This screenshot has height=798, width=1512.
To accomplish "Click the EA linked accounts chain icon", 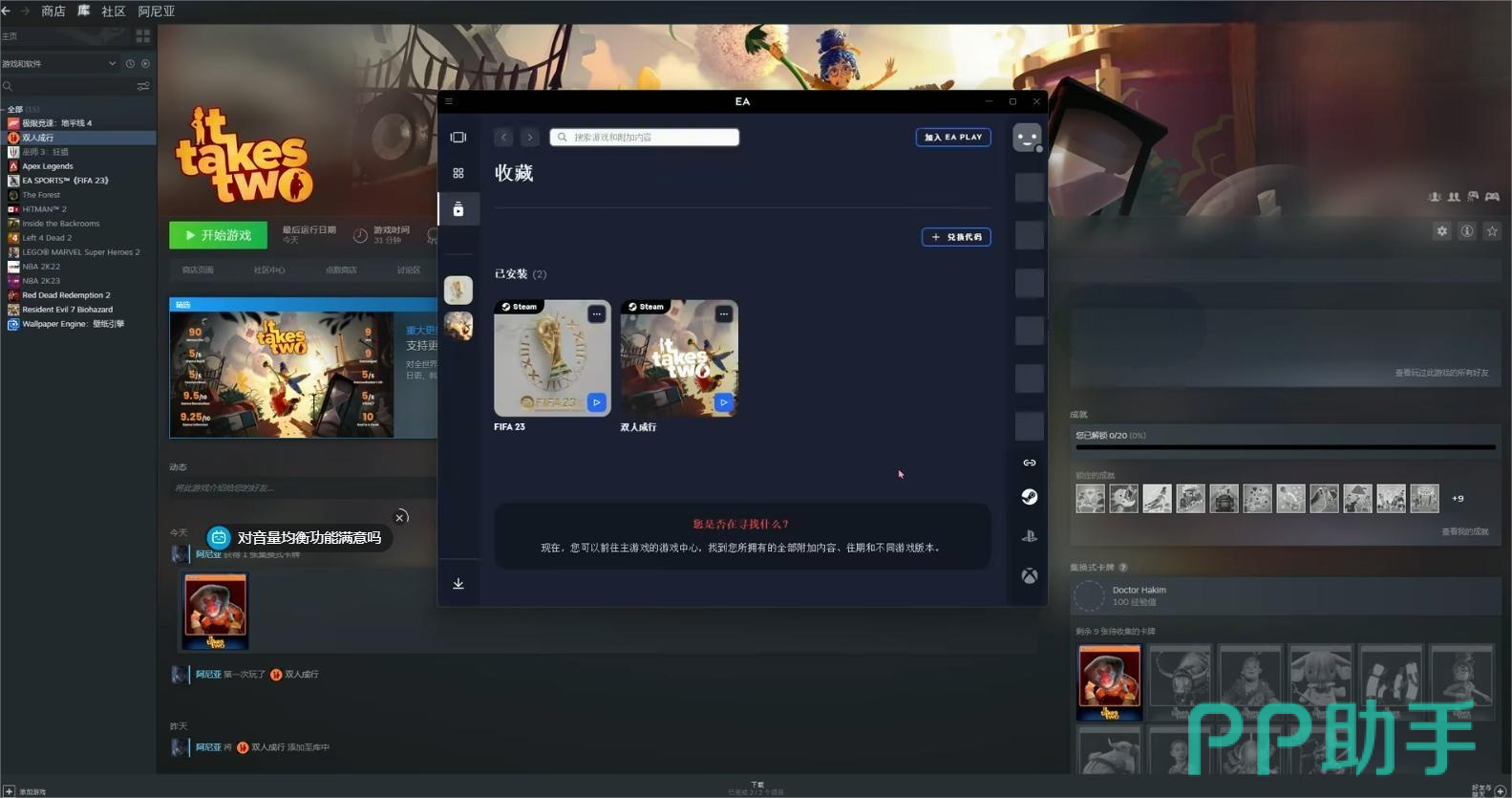I will (1030, 463).
